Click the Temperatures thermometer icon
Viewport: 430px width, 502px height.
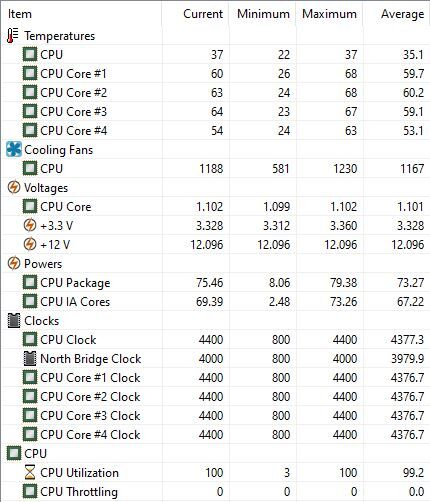point(13,36)
